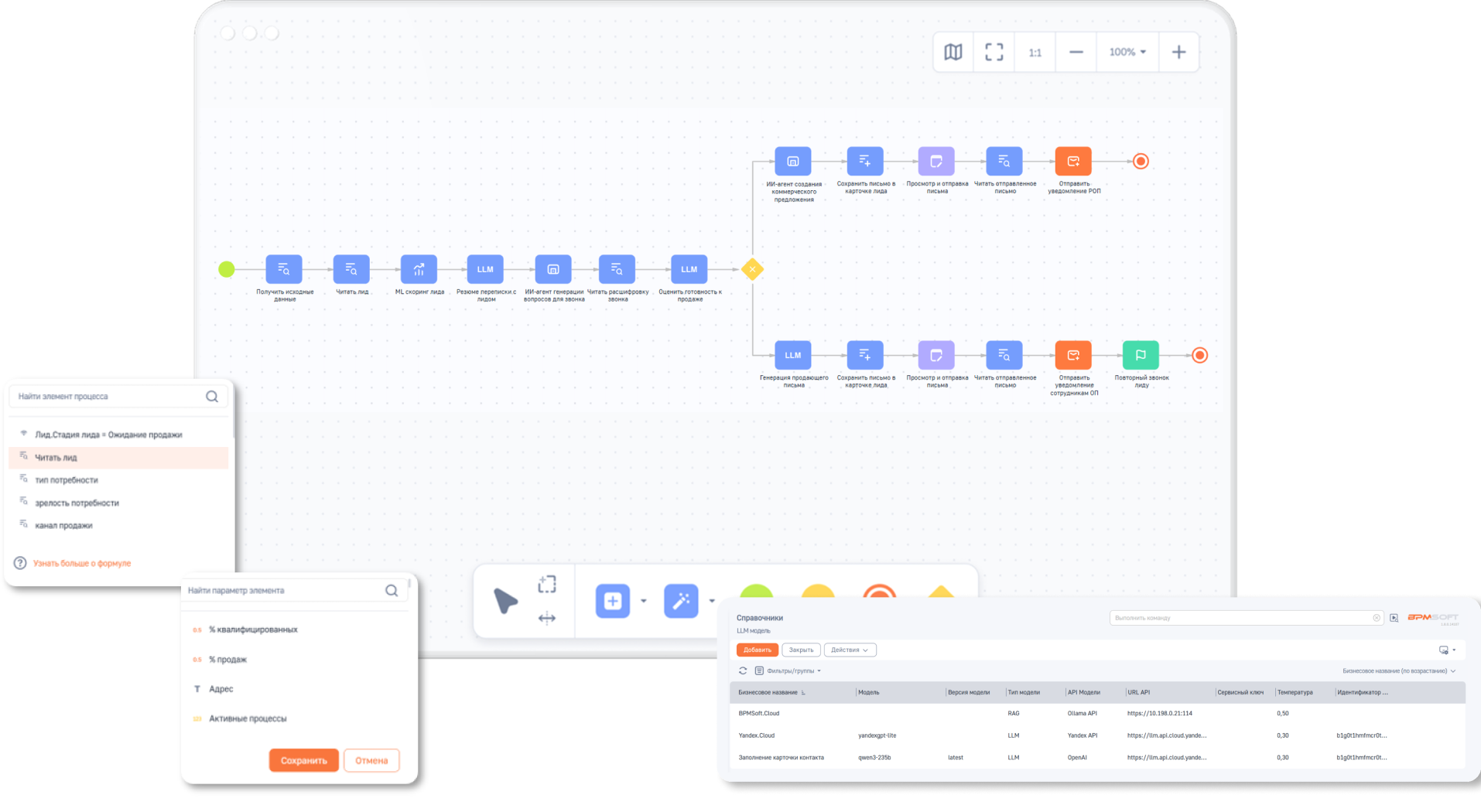Screen dimensions: 1481x812
Task: Open the 'Действия' dropdown menu
Action: click(850, 650)
